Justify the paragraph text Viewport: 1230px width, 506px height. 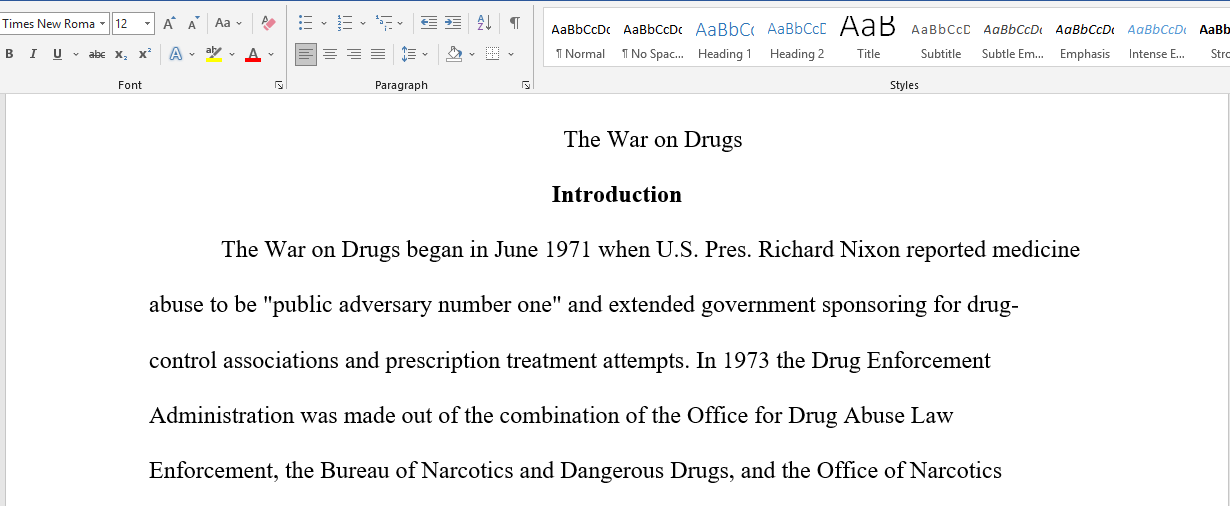[378, 54]
